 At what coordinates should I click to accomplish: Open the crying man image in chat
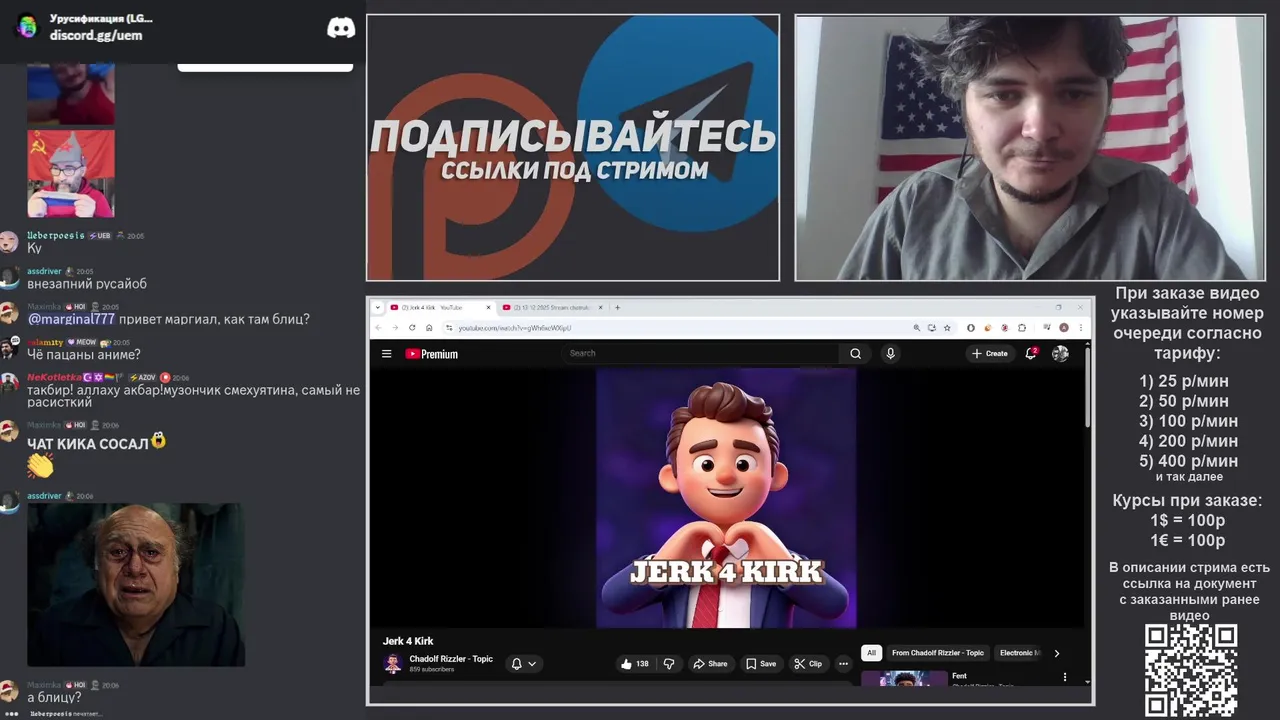(136, 585)
